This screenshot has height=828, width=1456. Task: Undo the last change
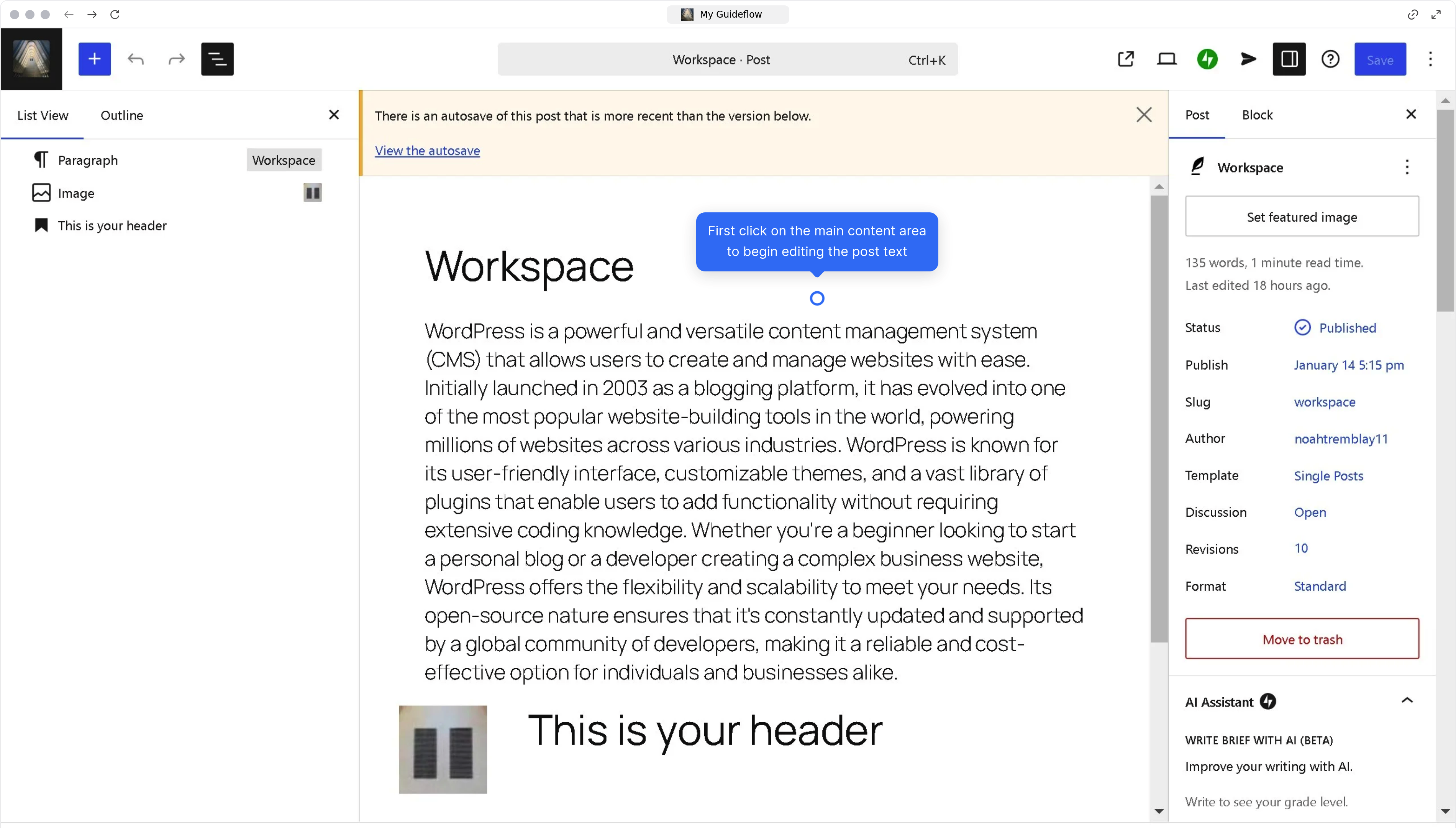(x=136, y=59)
